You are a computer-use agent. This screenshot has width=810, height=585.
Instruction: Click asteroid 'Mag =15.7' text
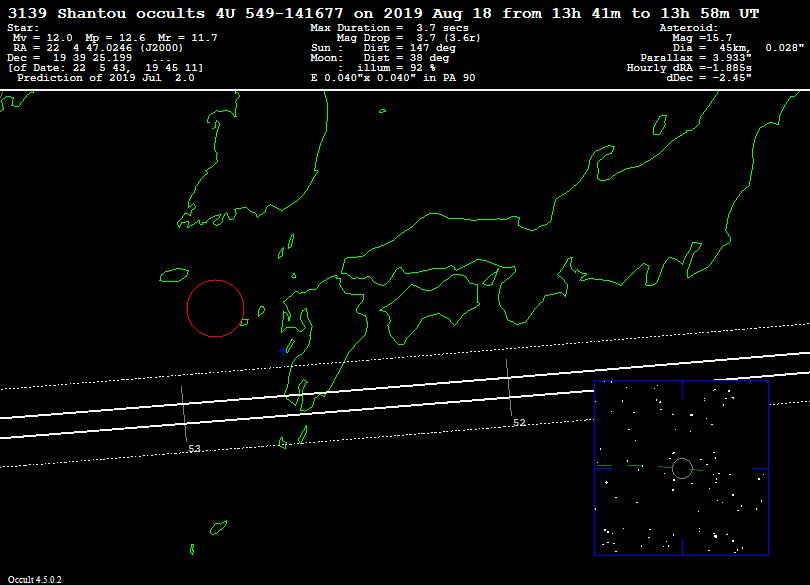pos(702,38)
